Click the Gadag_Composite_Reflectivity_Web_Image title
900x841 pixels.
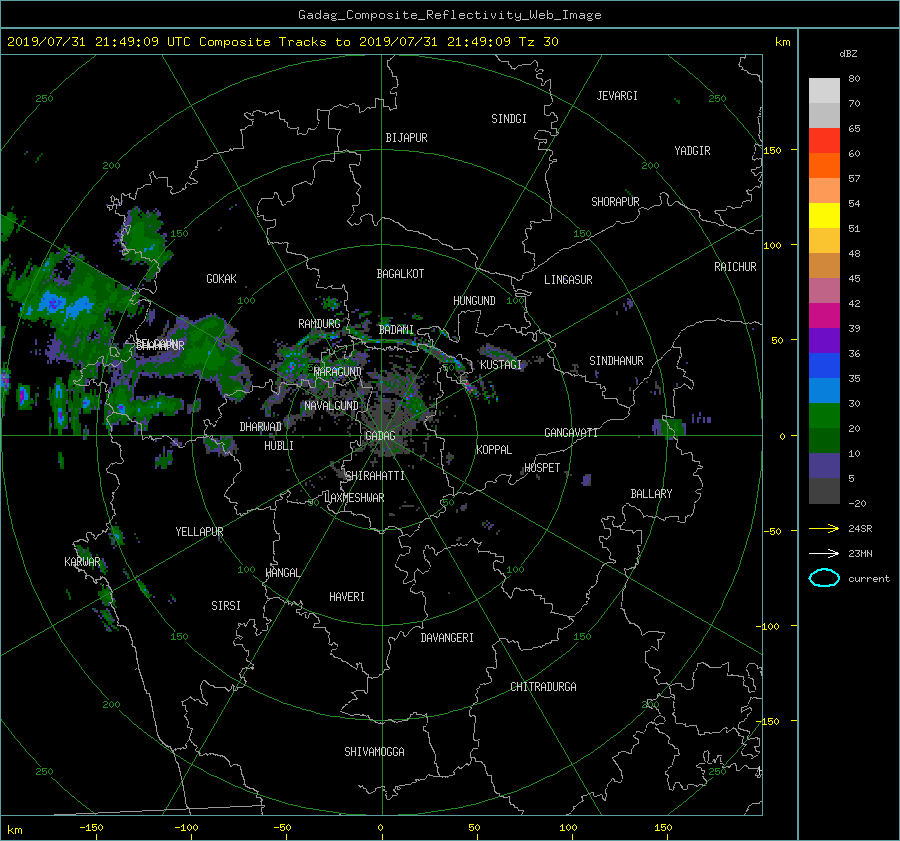pos(449,15)
